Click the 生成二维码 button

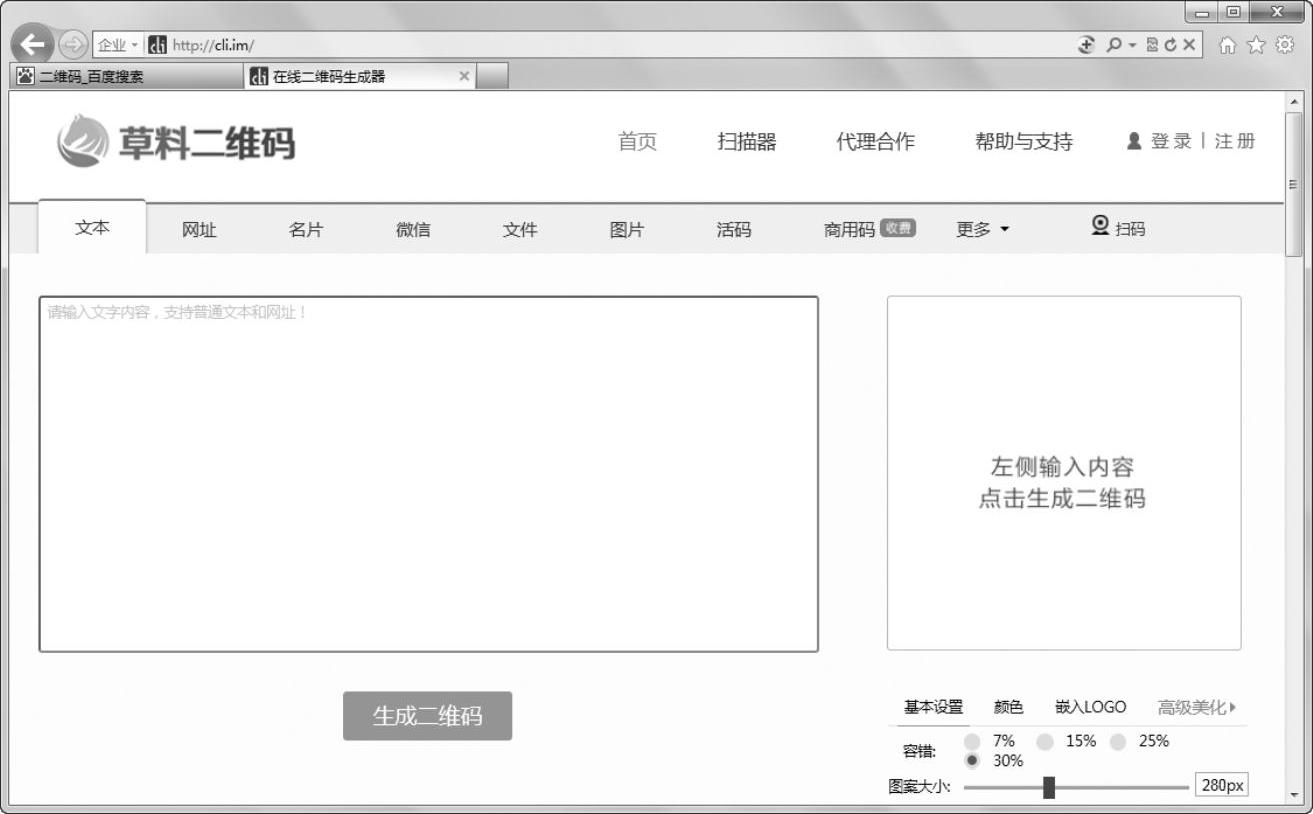(427, 716)
